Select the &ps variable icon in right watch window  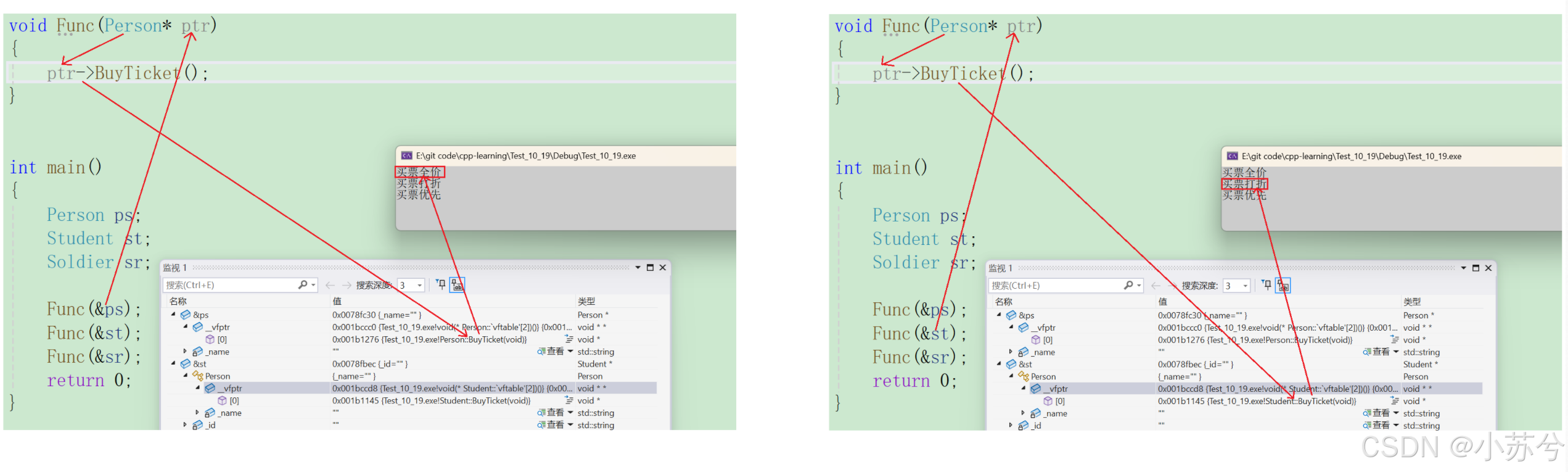(x=1011, y=315)
